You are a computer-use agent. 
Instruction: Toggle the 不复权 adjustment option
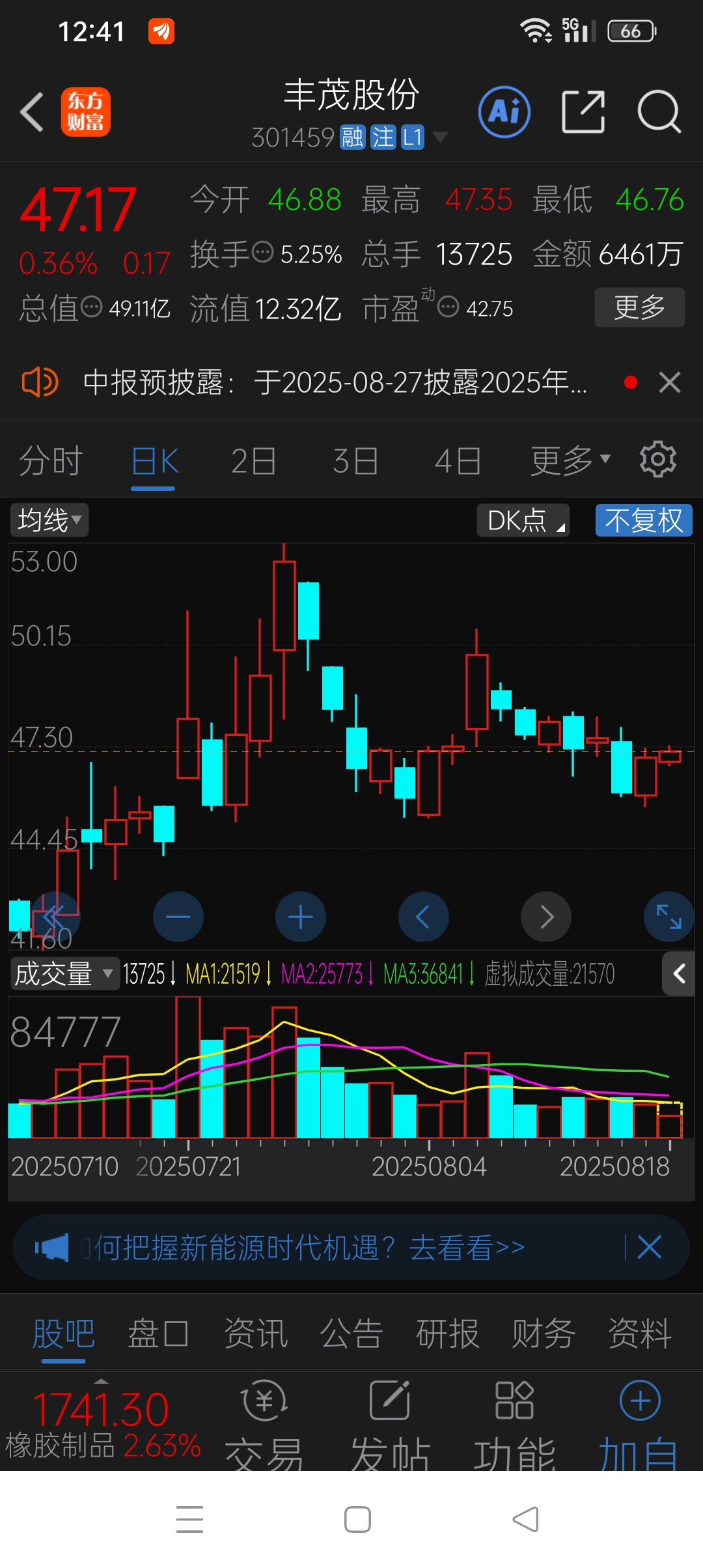click(644, 520)
